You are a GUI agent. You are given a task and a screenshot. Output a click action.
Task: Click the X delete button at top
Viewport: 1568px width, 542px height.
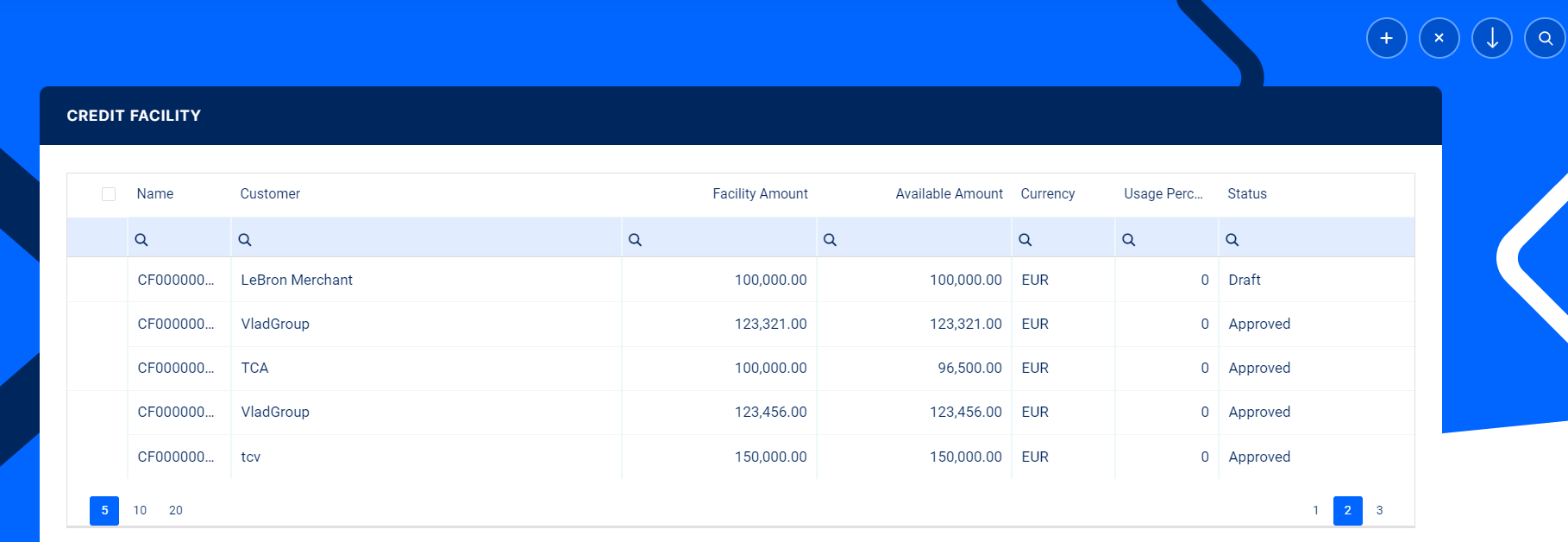[1439, 38]
